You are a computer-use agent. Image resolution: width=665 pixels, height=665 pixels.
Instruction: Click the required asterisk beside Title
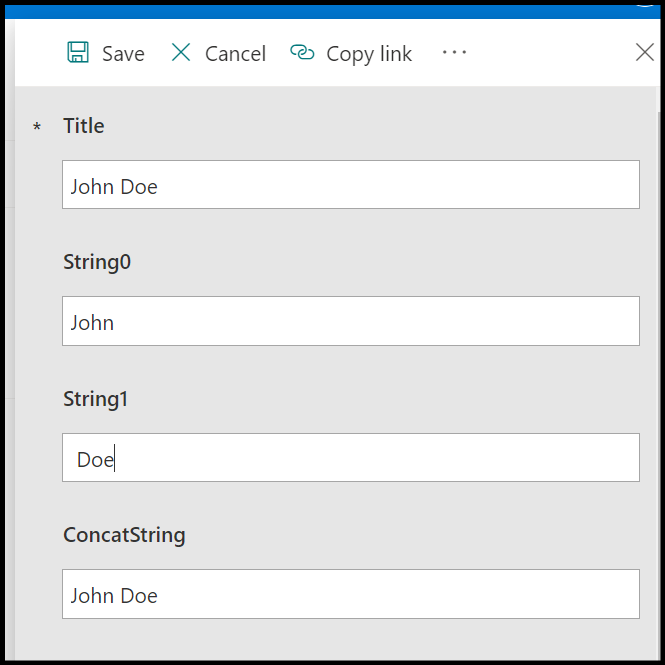(38, 128)
